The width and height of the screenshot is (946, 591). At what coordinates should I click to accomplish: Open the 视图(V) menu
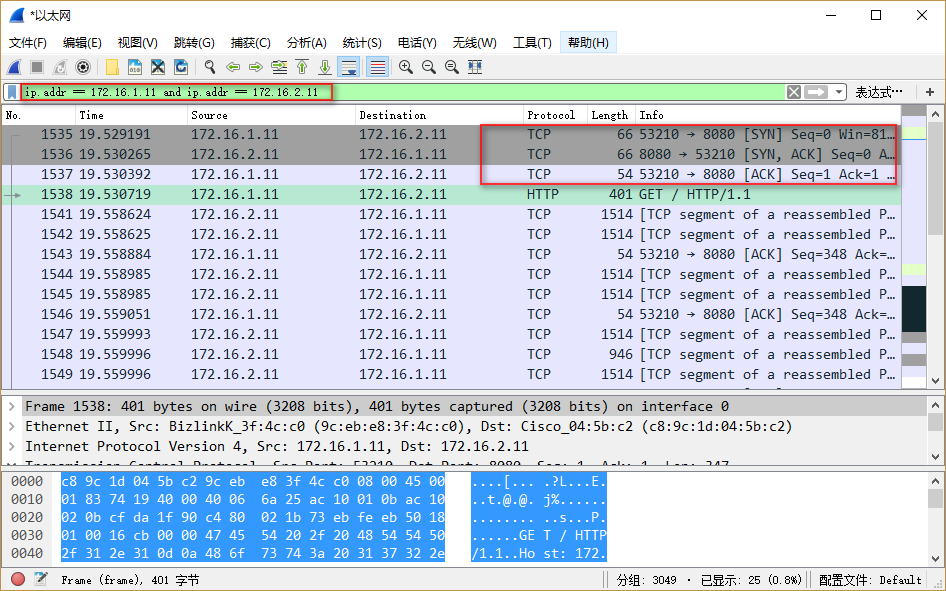pos(138,43)
